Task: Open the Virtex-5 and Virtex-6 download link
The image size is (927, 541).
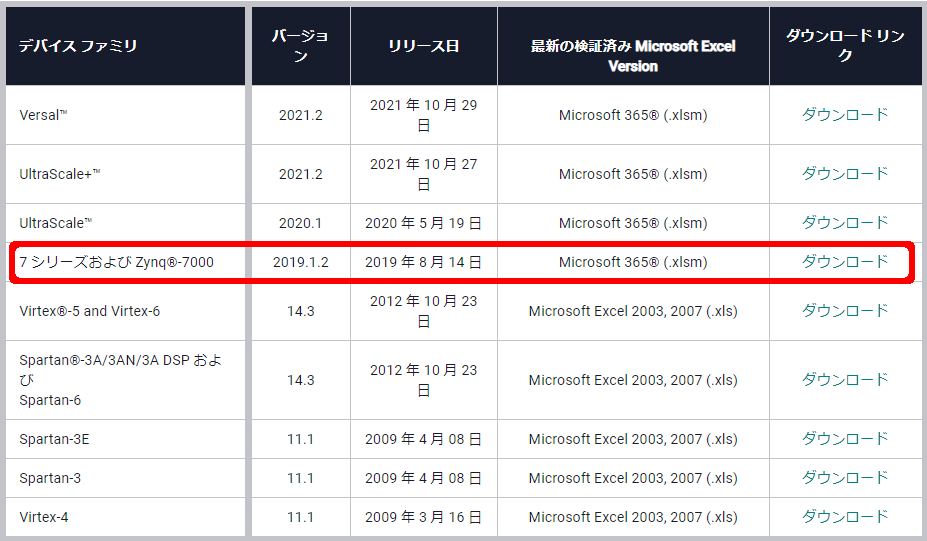Action: tap(845, 310)
